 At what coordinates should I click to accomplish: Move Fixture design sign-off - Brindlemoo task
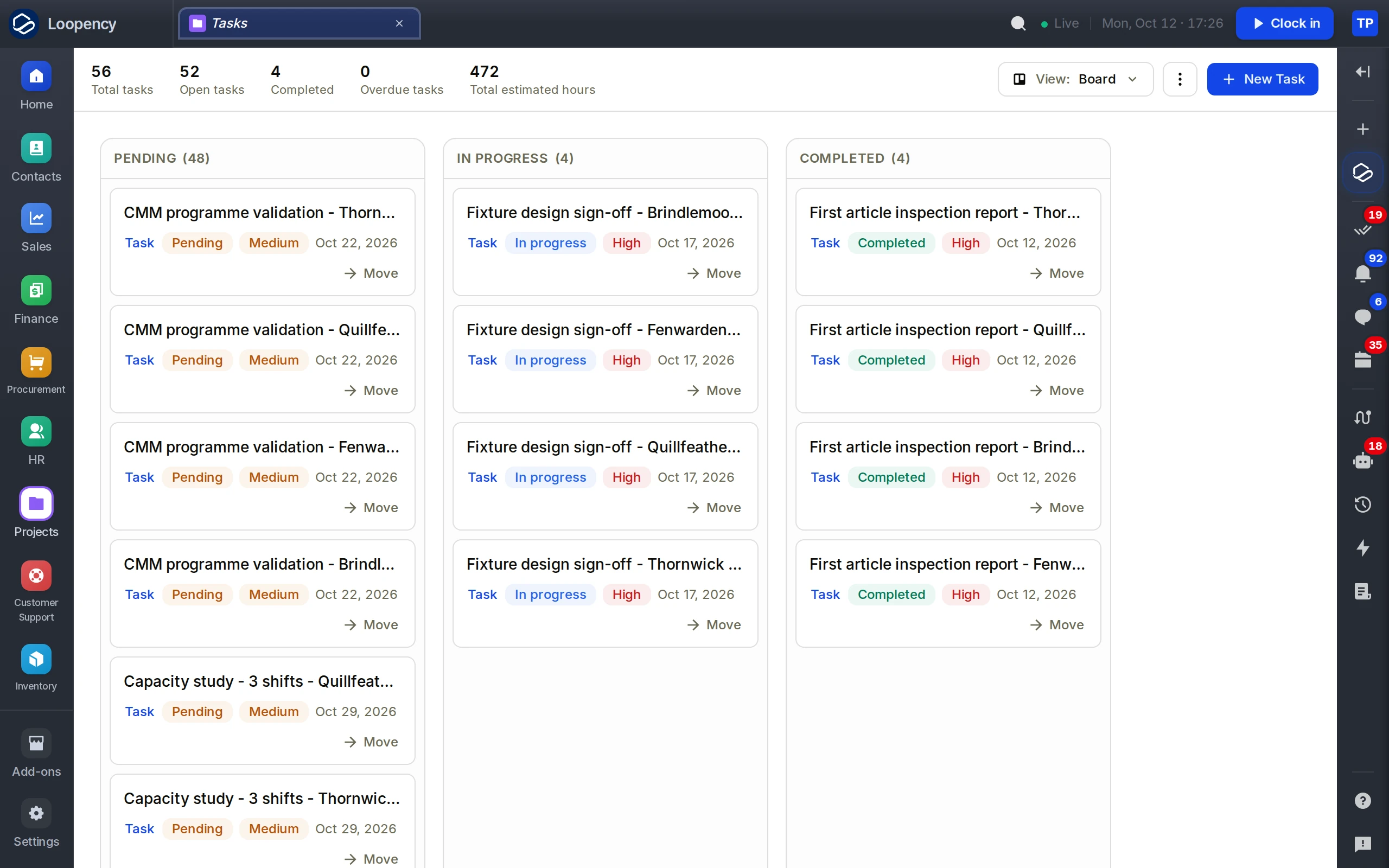(714, 273)
